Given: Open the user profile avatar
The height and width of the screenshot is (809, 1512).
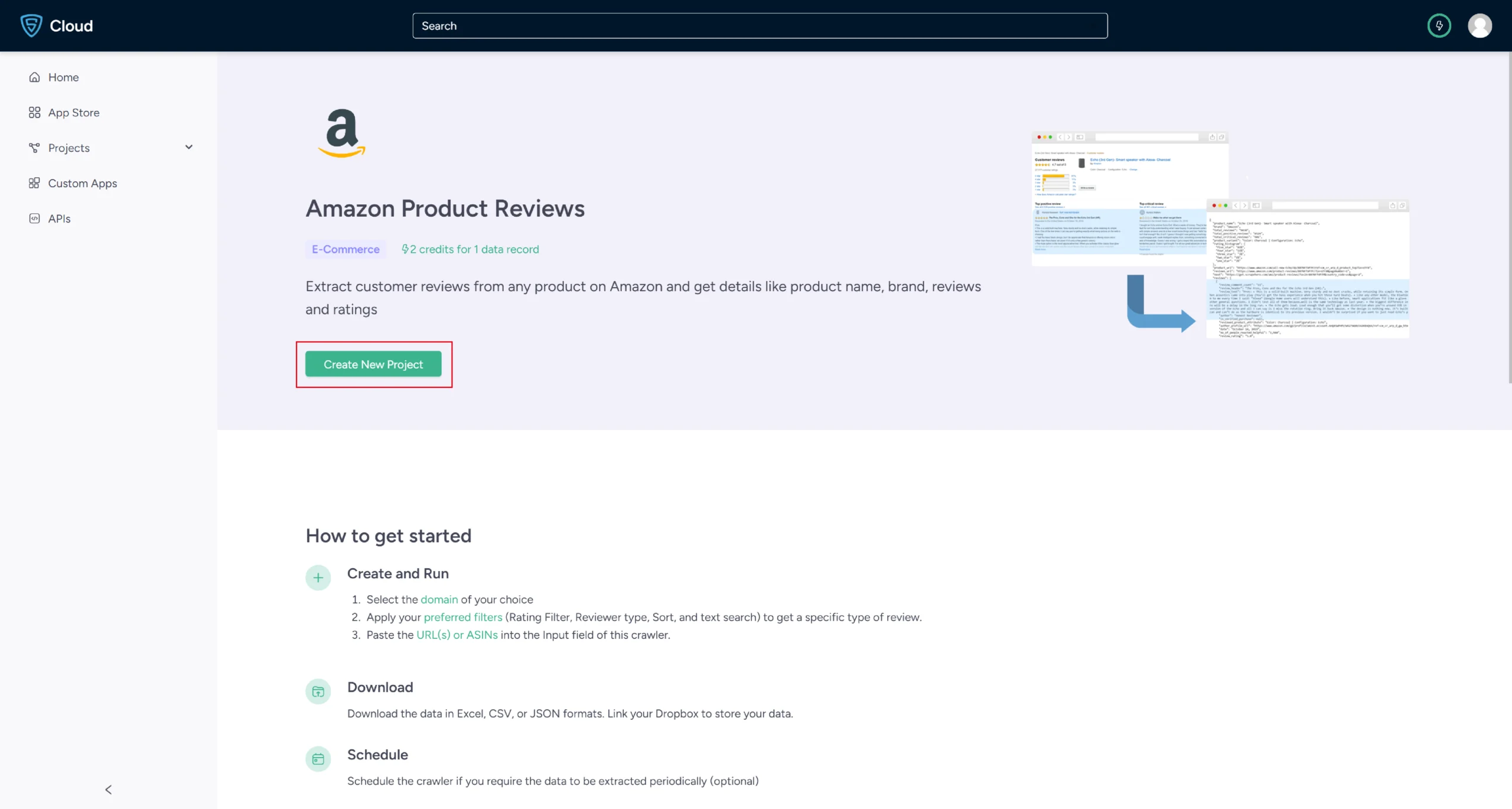Looking at the screenshot, I should [x=1480, y=25].
